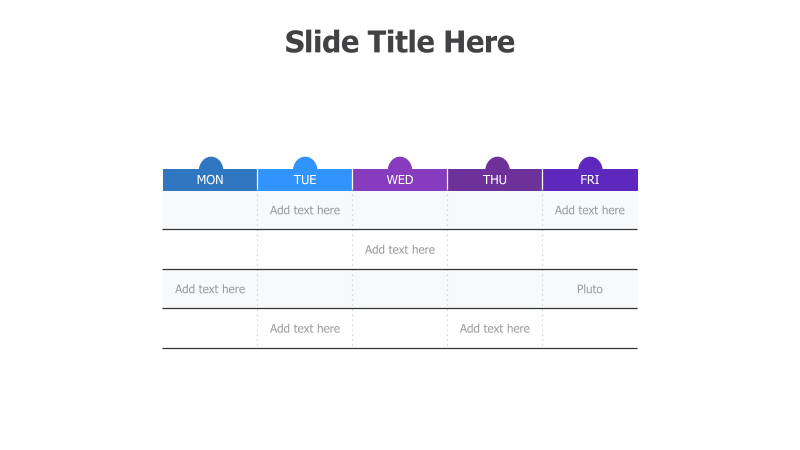This screenshot has width=800, height=450.
Task: Select the FRI header tab
Action: [590, 180]
